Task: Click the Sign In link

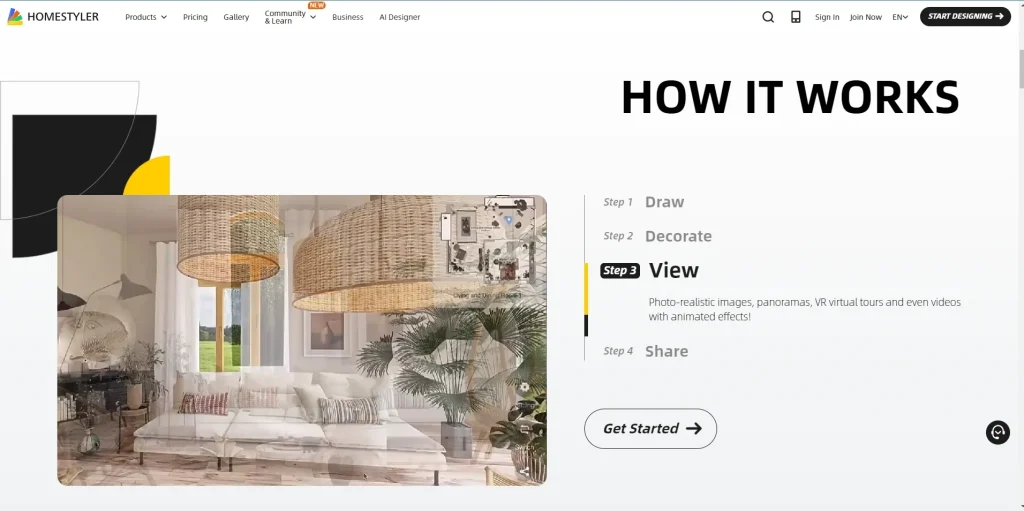Action: [x=827, y=17]
